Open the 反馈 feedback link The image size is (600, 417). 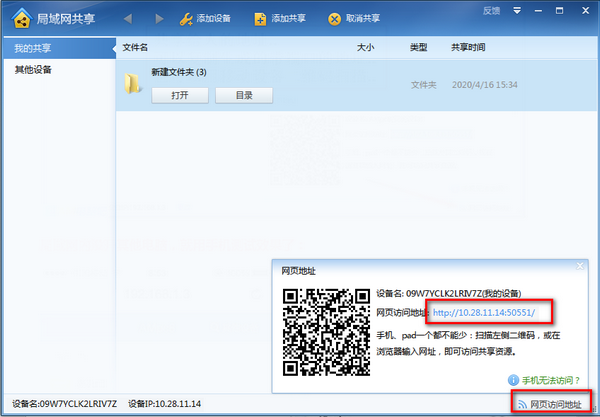pyautogui.click(x=491, y=11)
